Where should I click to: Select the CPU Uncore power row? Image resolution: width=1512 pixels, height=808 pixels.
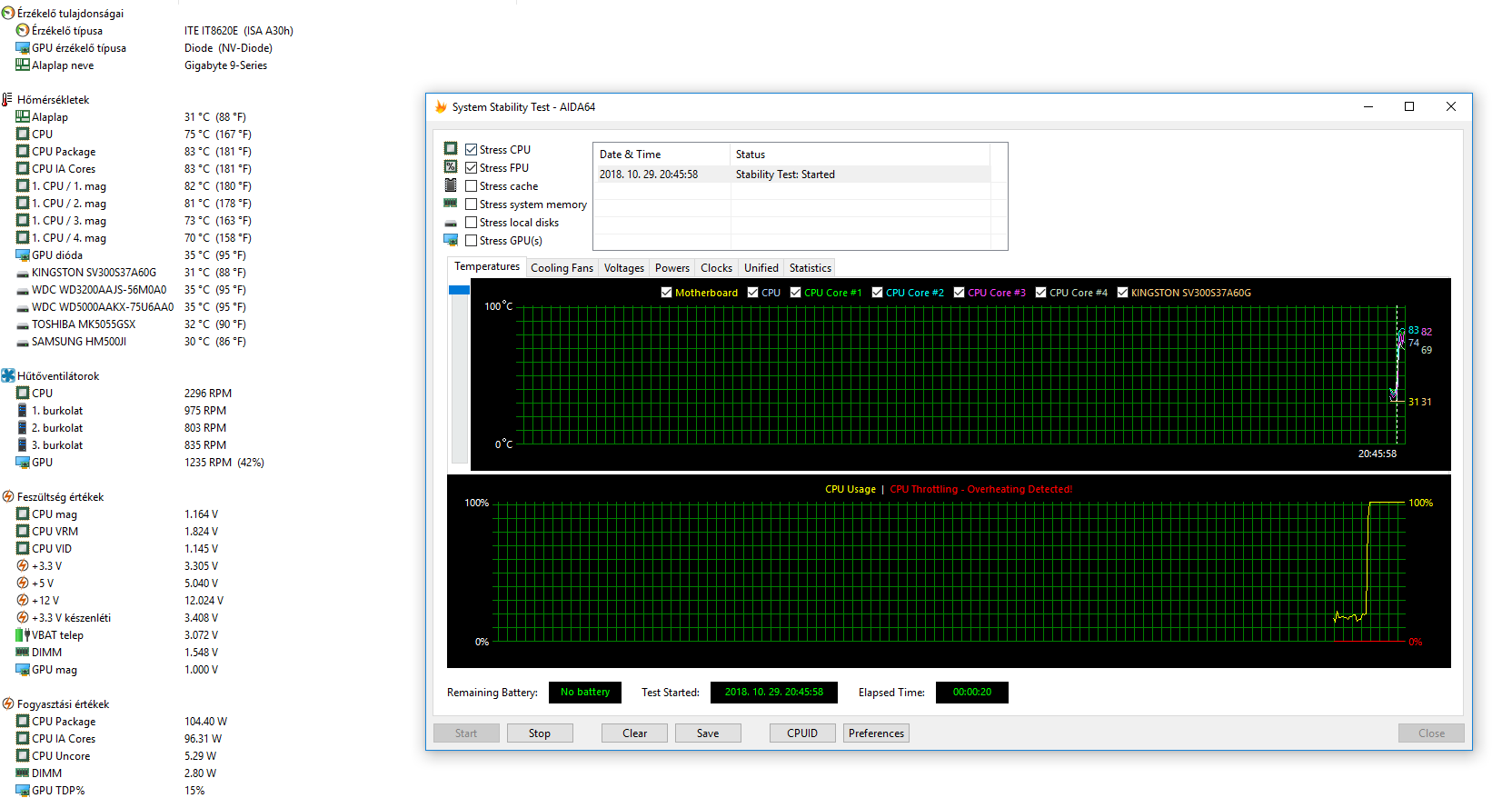pos(116,756)
